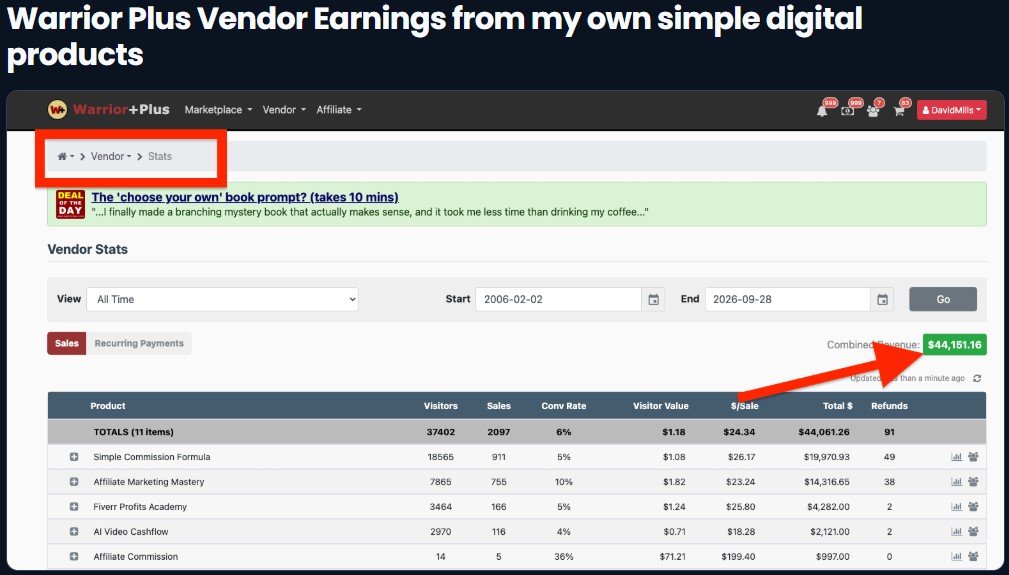Screen dimensions: 1009x575
Task: Sort by the Conv Rate column header
Action: tap(564, 406)
